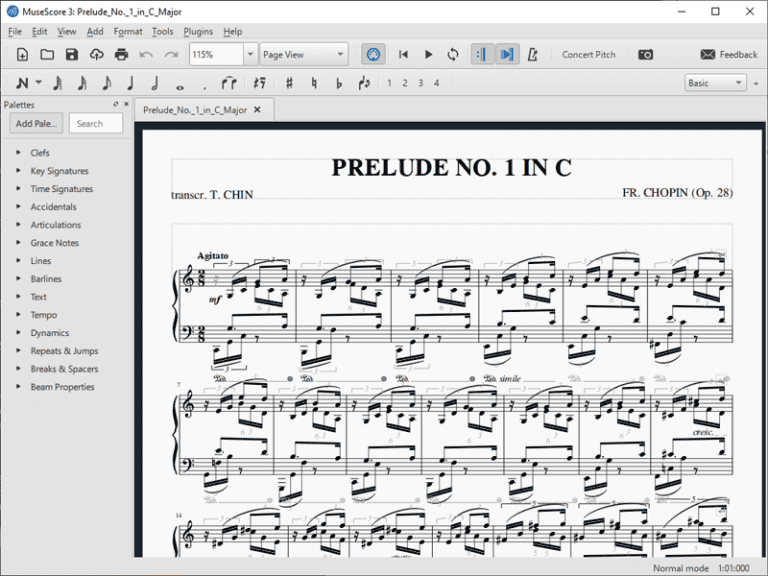This screenshot has height=576, width=768.
Task: Toggle MIDI input button
Action: [x=373, y=54]
